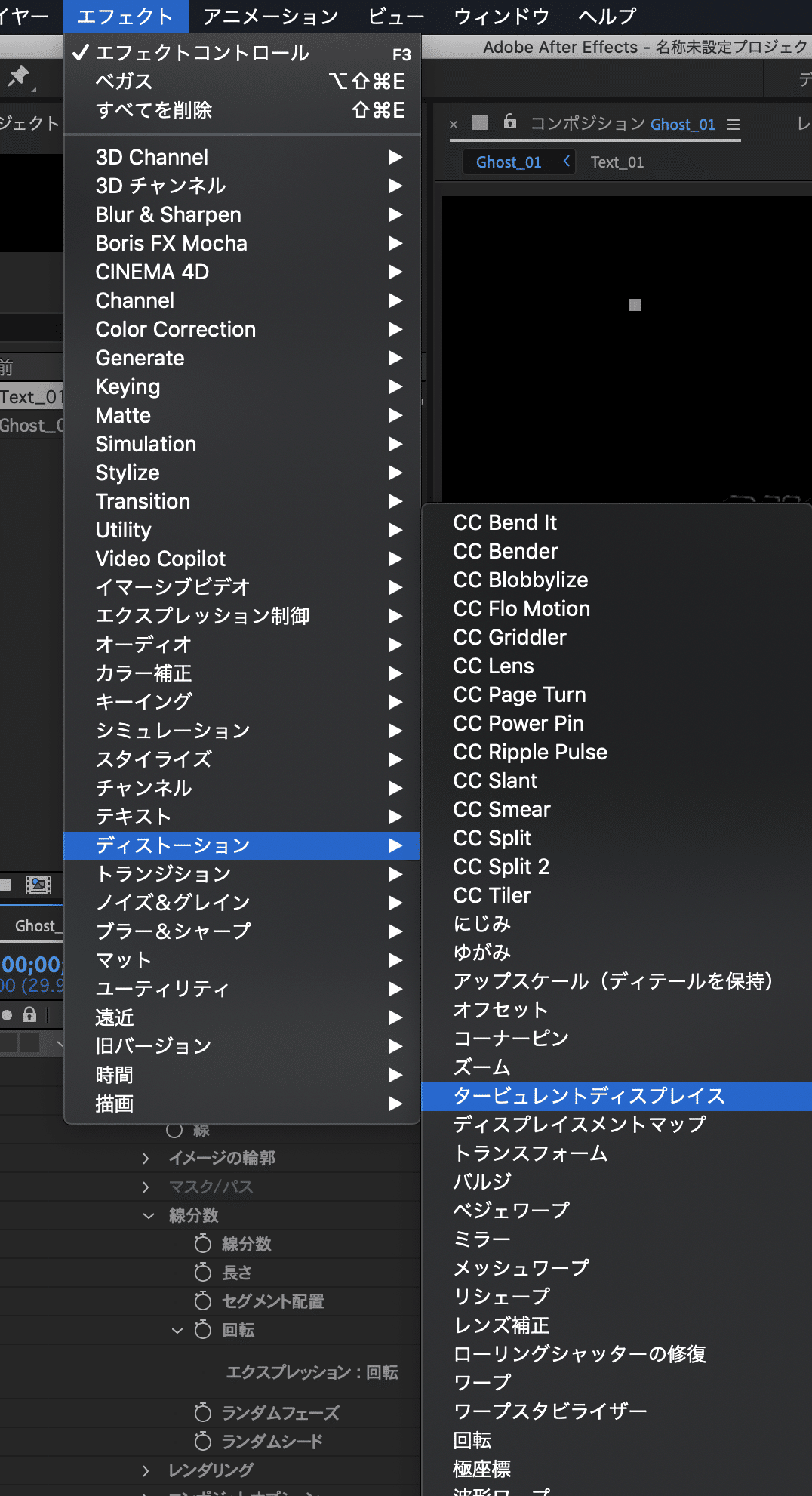Viewport: 812px width, 1496px height.
Task: Open the エクスプレッション制御 submenu
Action: pos(241,616)
